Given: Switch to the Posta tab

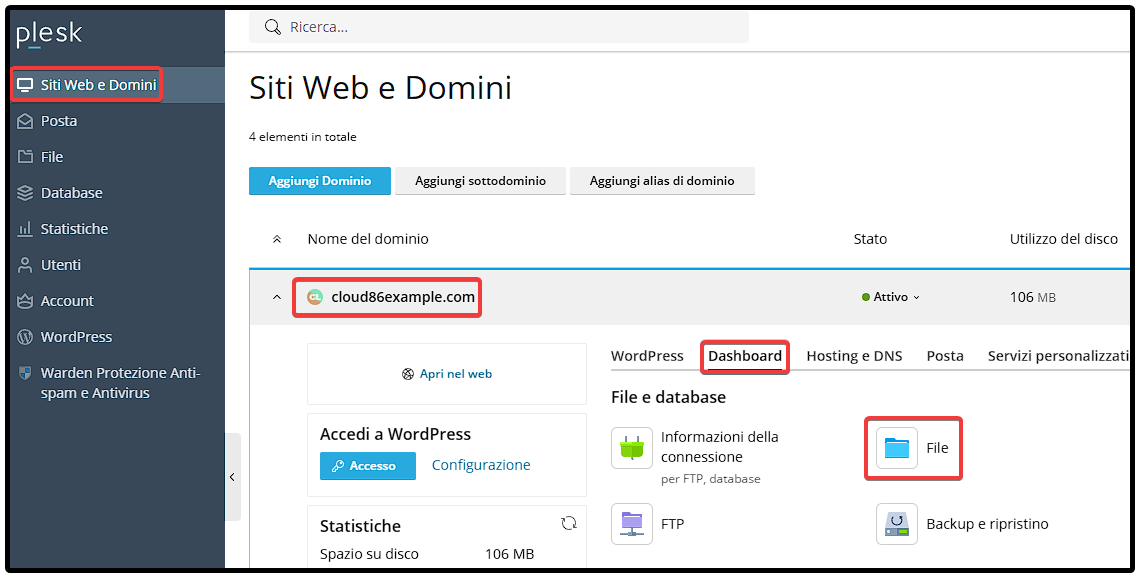Looking at the screenshot, I should 945,356.
